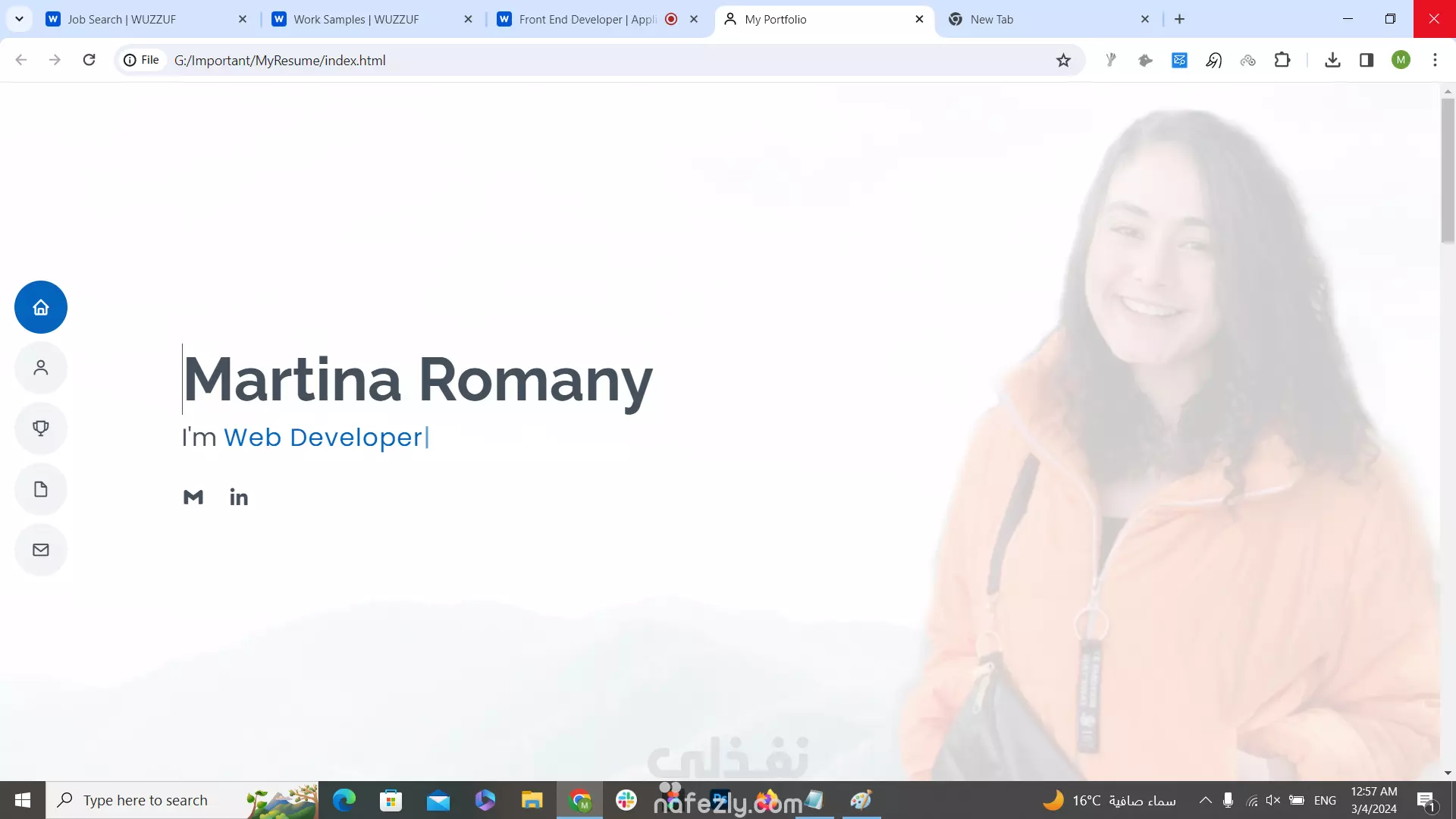The width and height of the screenshot is (1456, 819).
Task: Click the address bar URL
Action: [280, 60]
